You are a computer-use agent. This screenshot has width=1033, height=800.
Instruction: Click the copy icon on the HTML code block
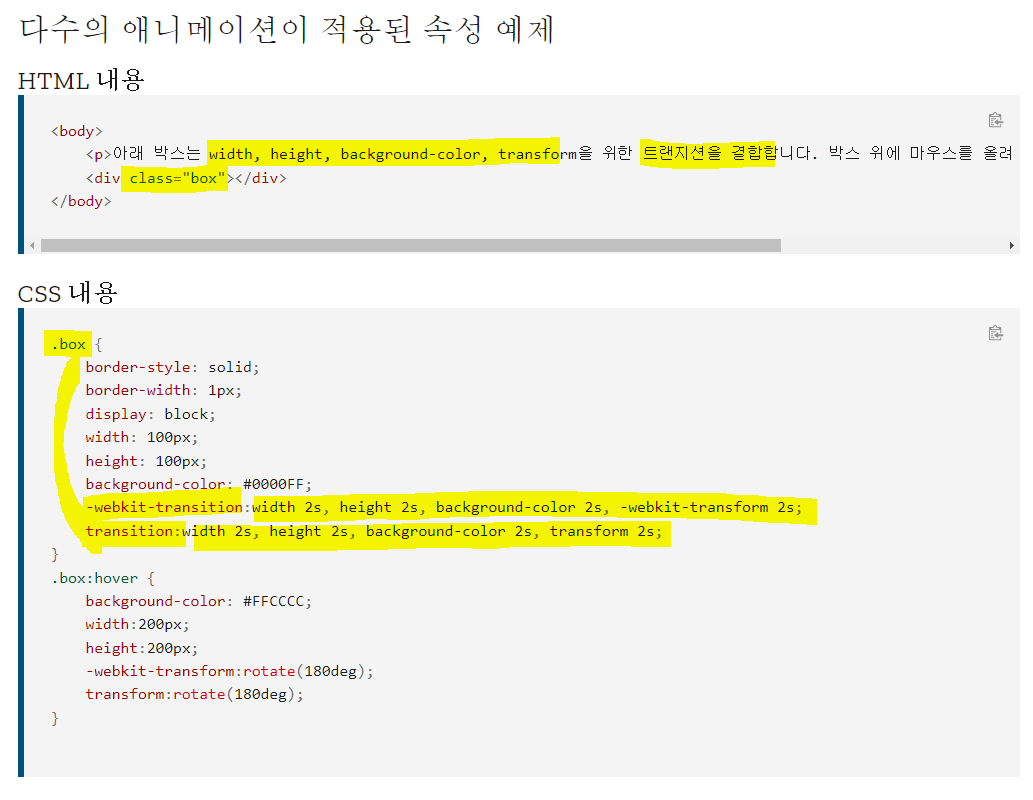[995, 119]
